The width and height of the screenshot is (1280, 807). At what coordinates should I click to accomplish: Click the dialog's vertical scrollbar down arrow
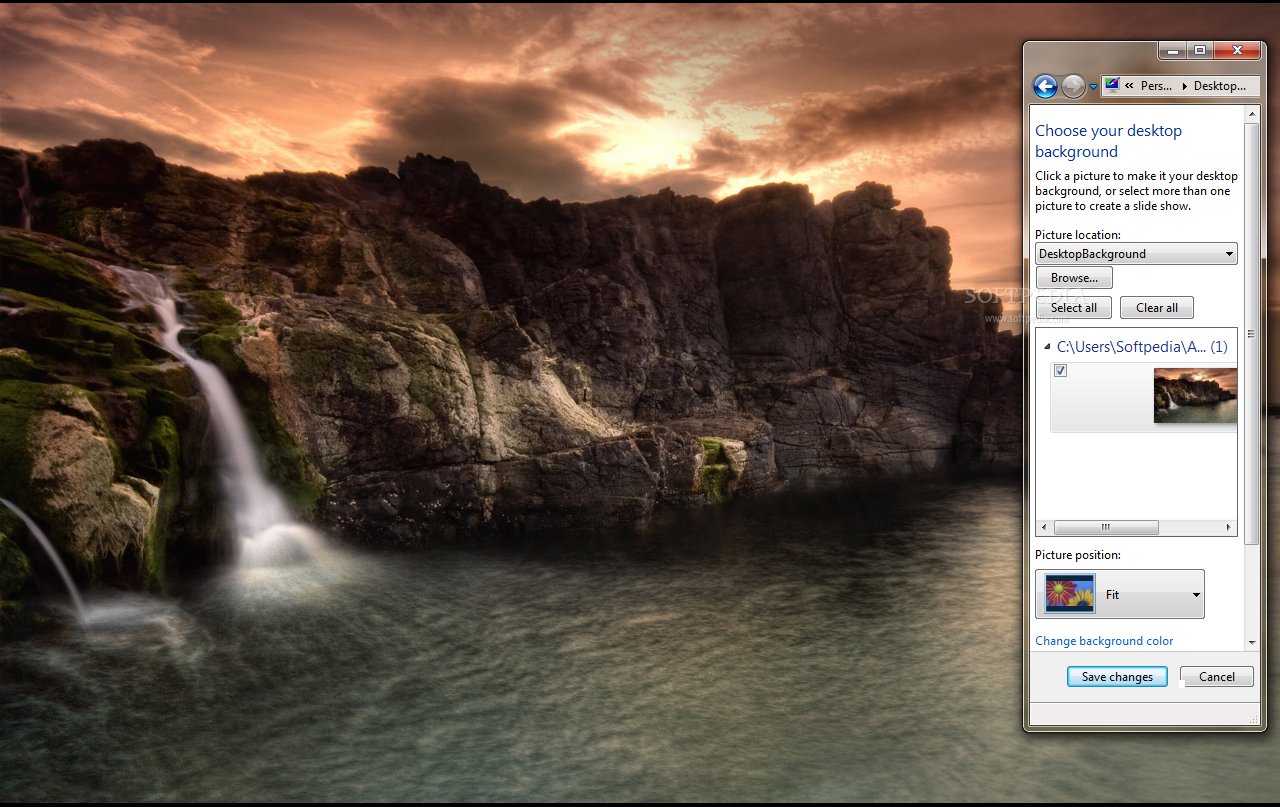point(1252,642)
